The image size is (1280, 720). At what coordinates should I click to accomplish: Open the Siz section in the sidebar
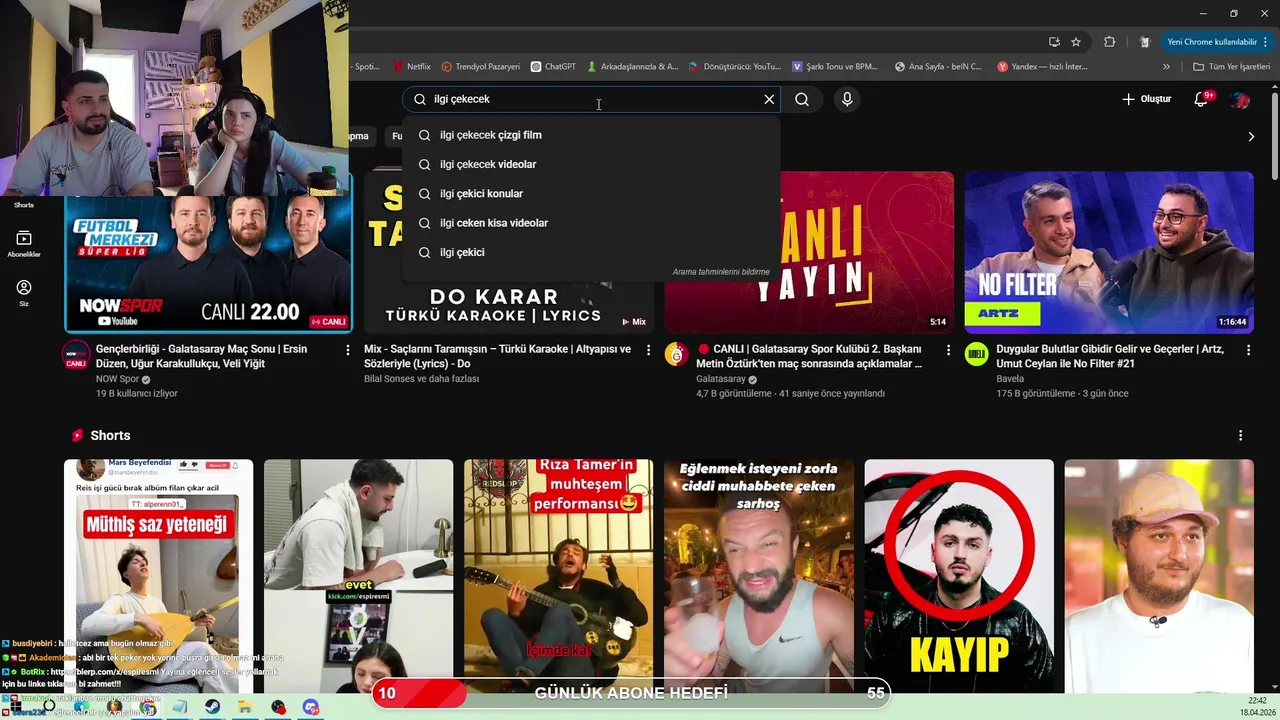(x=24, y=293)
